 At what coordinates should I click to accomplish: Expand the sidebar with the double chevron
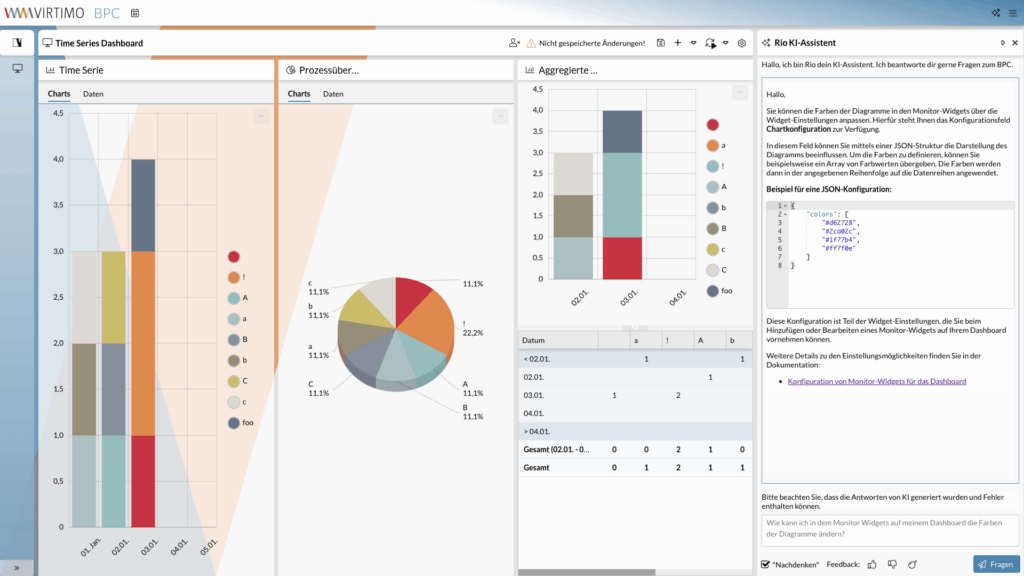click(x=17, y=567)
